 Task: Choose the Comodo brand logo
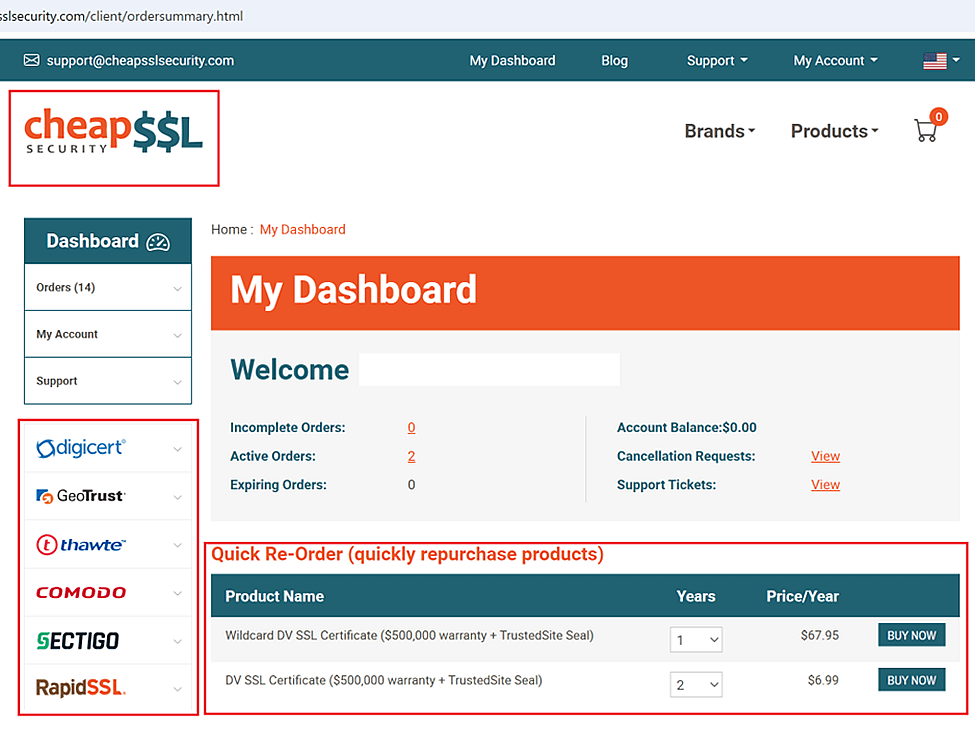click(81, 593)
